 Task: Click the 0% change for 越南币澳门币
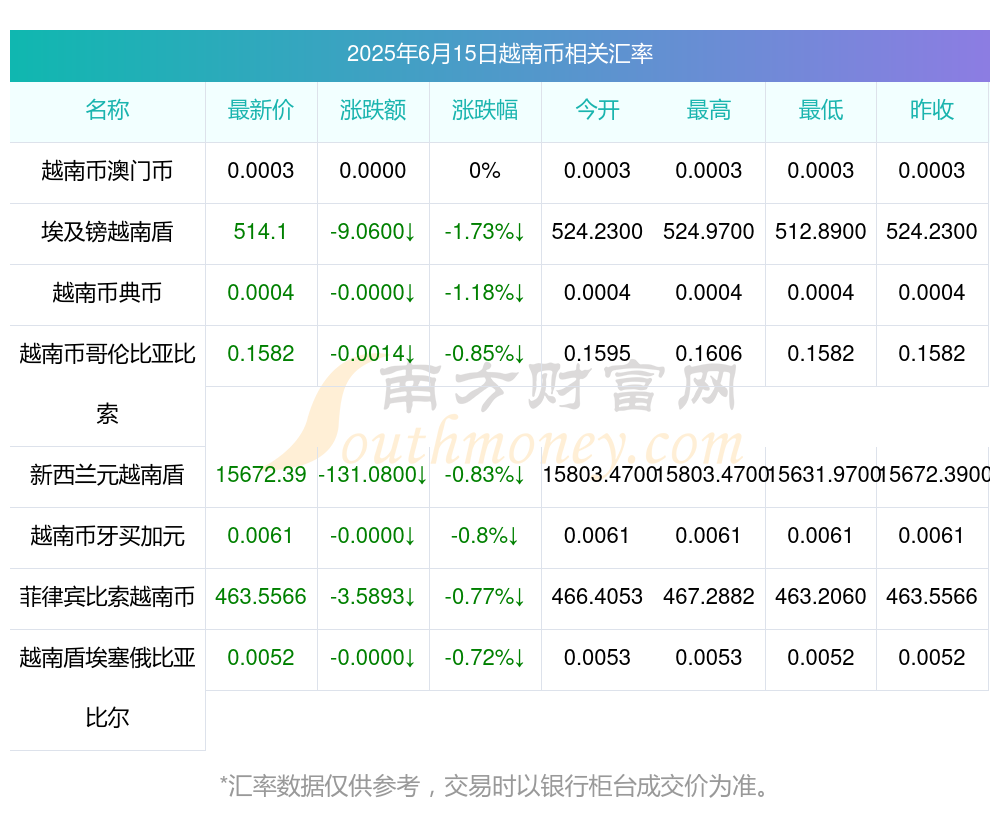pyautogui.click(x=485, y=171)
